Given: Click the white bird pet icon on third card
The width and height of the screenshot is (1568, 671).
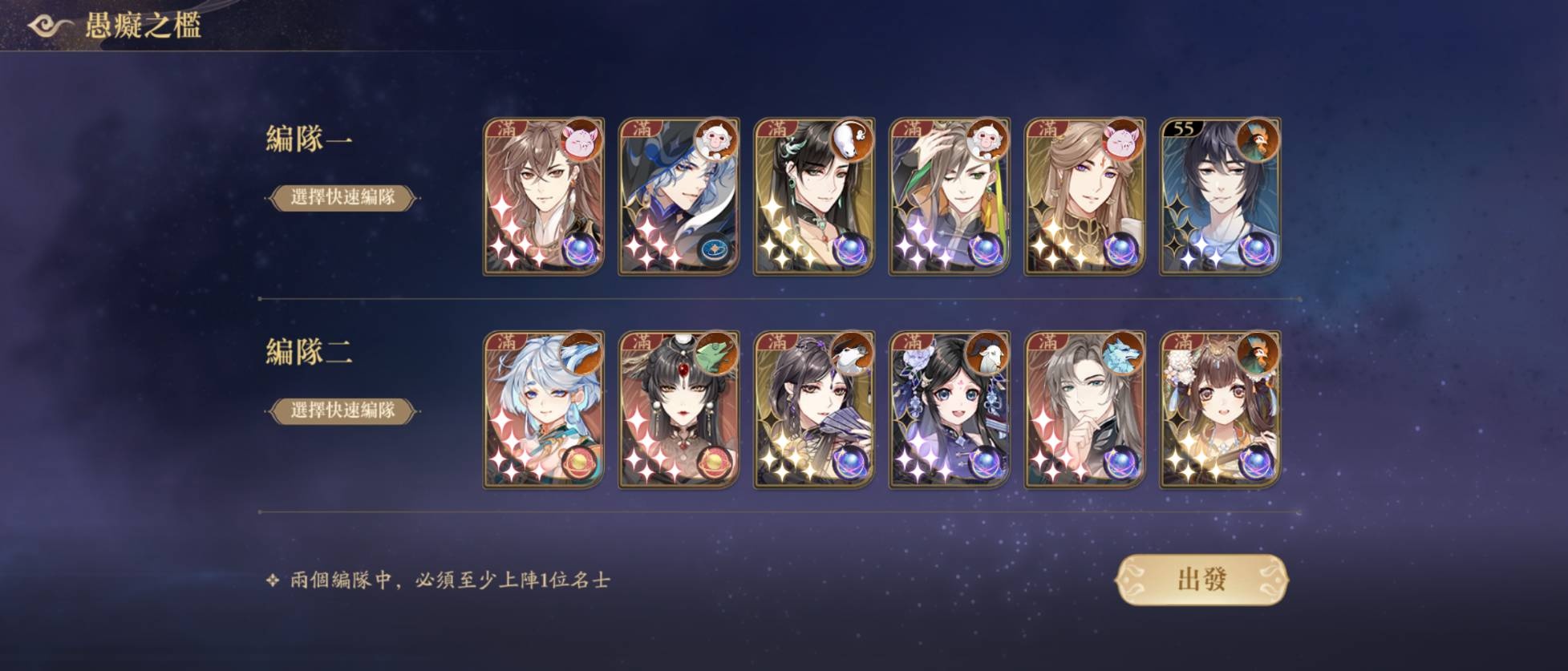Looking at the screenshot, I should pyautogui.click(x=852, y=140).
